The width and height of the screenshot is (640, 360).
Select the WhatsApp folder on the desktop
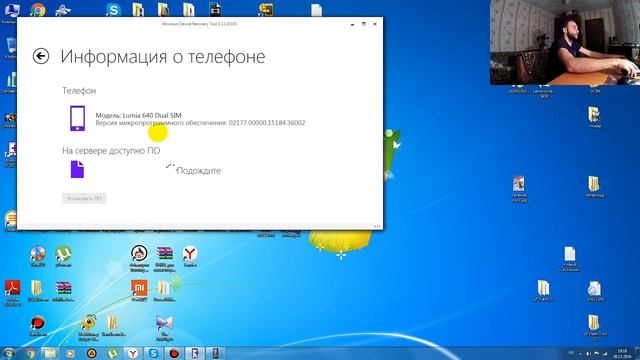(594, 187)
